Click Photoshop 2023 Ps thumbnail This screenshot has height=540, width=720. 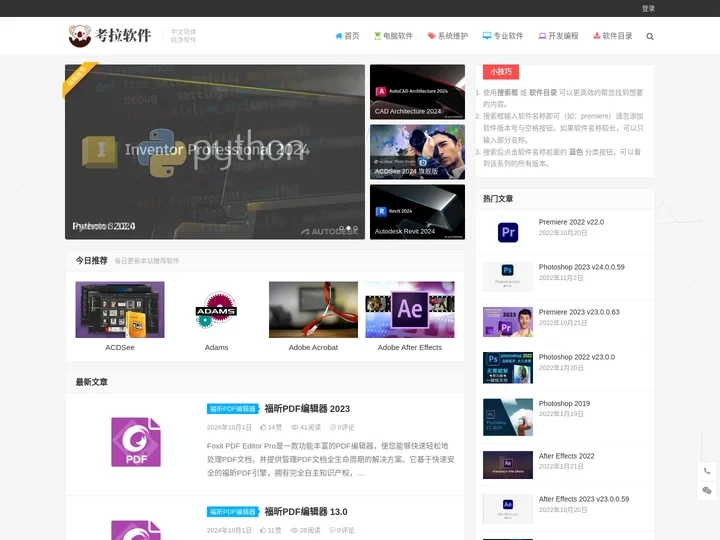point(508,277)
